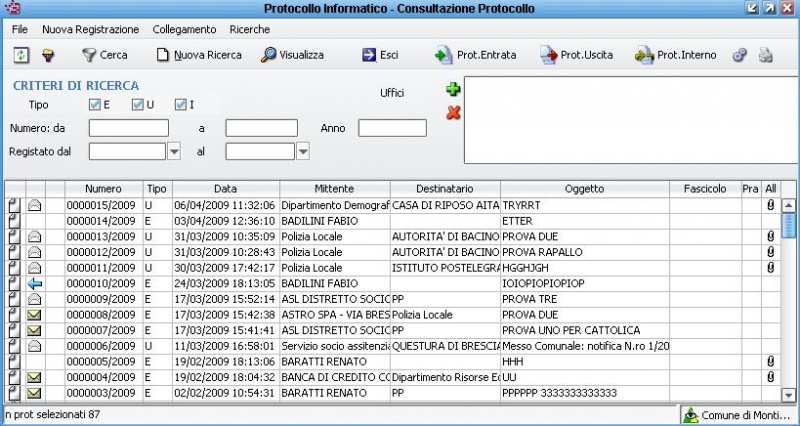Click the vertical scrollbar of the results table
This screenshot has height=426, width=800.
pyautogui.click(x=788, y=300)
